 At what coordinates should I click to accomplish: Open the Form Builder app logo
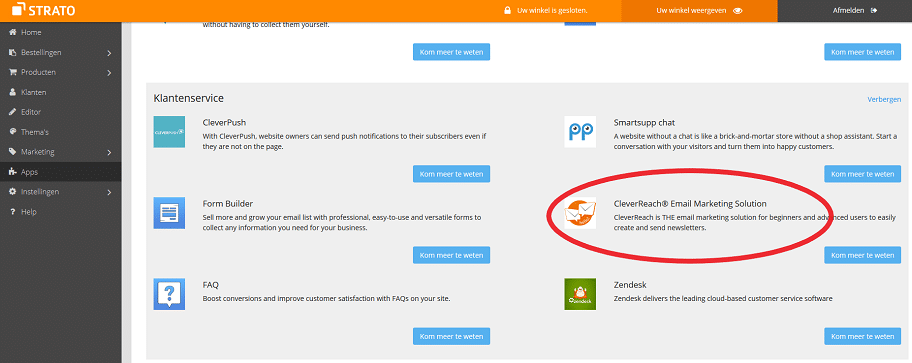click(x=169, y=213)
